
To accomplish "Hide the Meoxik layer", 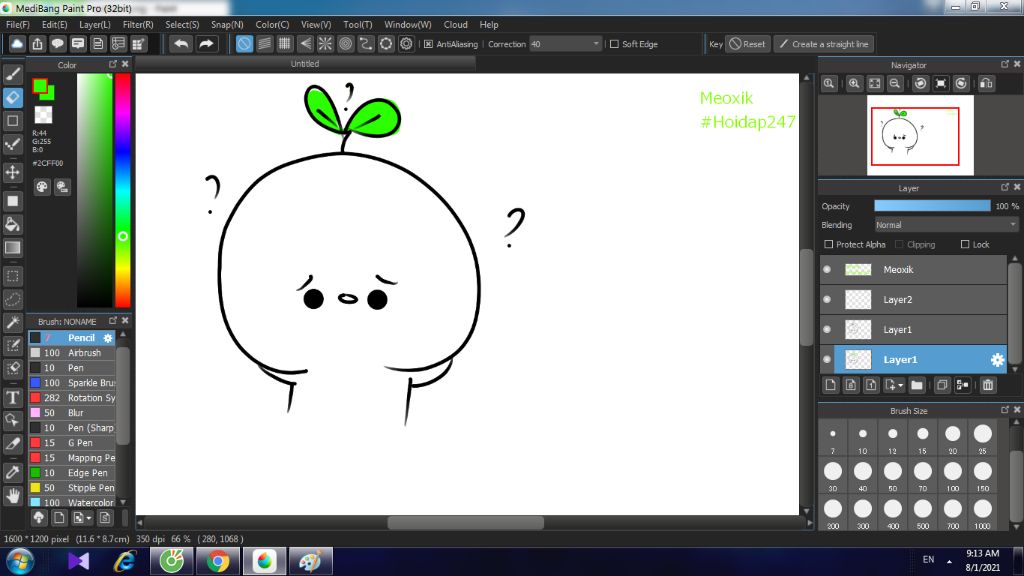I will coord(827,270).
